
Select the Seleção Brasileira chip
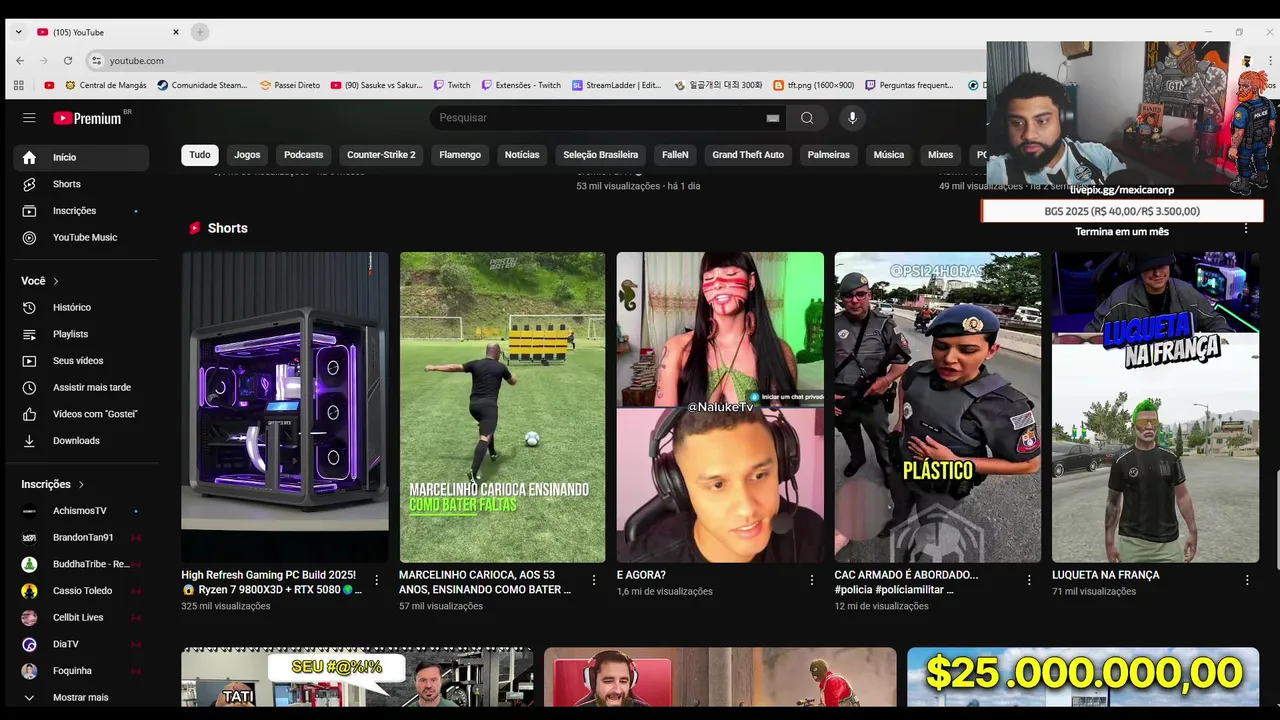(600, 155)
